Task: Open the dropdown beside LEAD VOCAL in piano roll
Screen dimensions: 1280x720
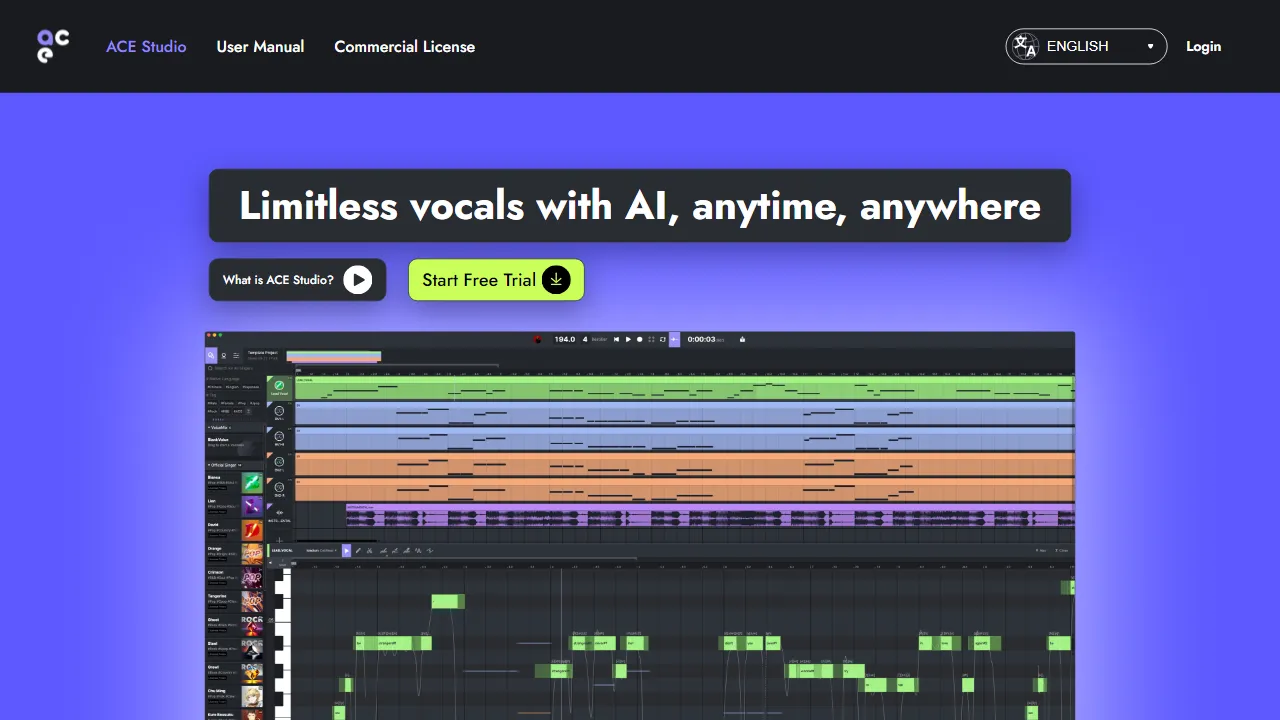Action: [x=320, y=551]
